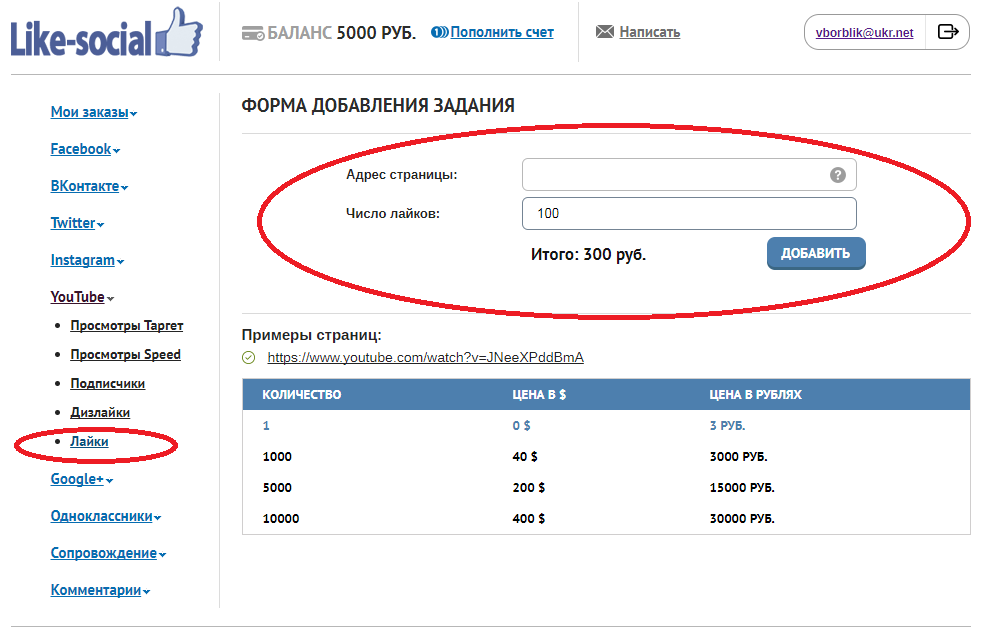Click the Итого: 300 руб. total
Viewport: 982px width, 629px height.
tap(588, 254)
